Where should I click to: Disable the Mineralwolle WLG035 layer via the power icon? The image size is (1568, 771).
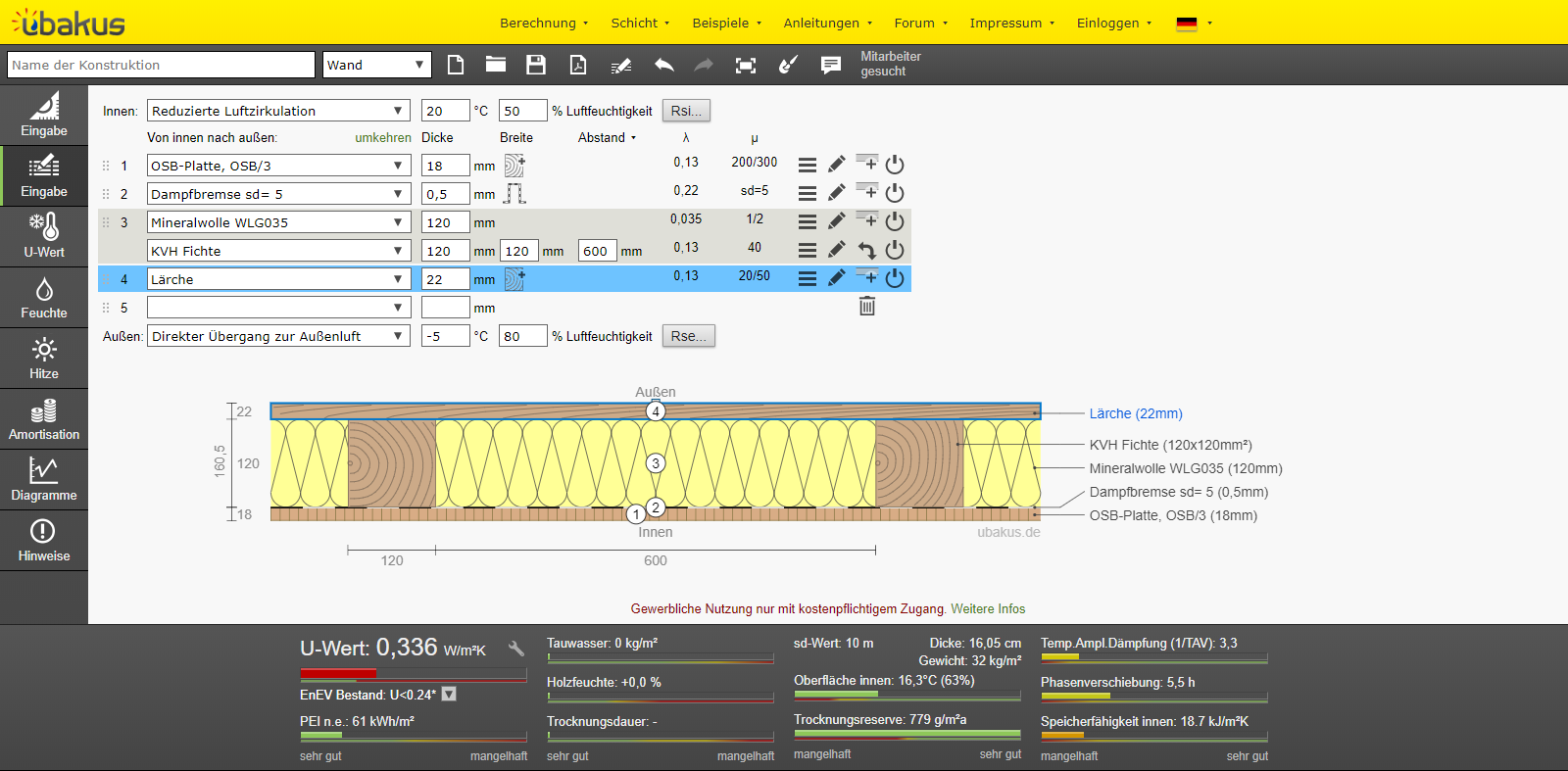[895, 221]
